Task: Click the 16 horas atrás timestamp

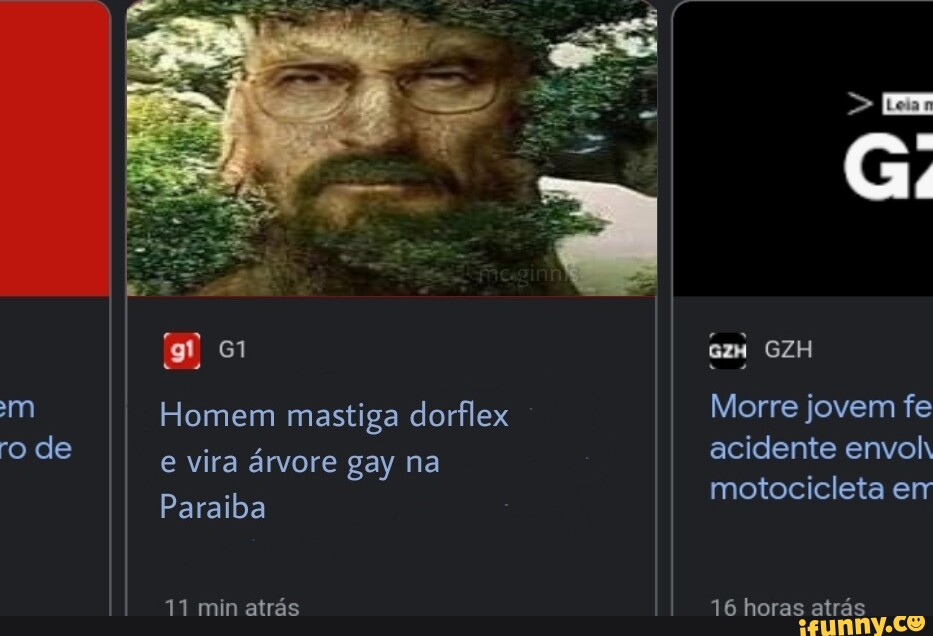Action: tap(787, 607)
